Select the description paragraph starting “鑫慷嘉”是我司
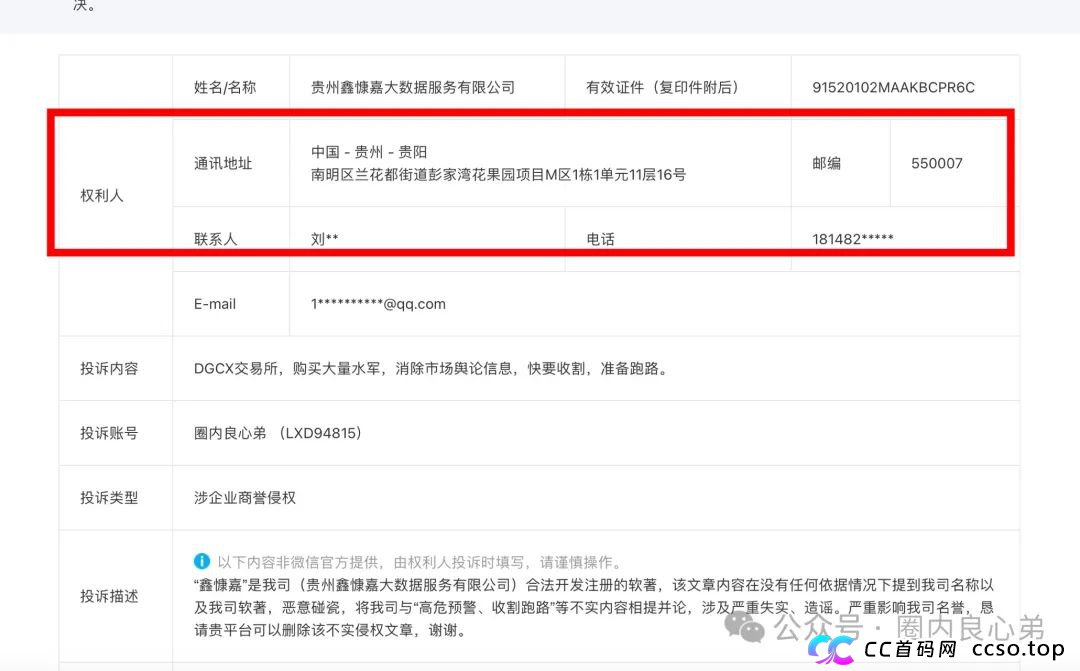Screen dimensions: 1080x671 coord(594,608)
